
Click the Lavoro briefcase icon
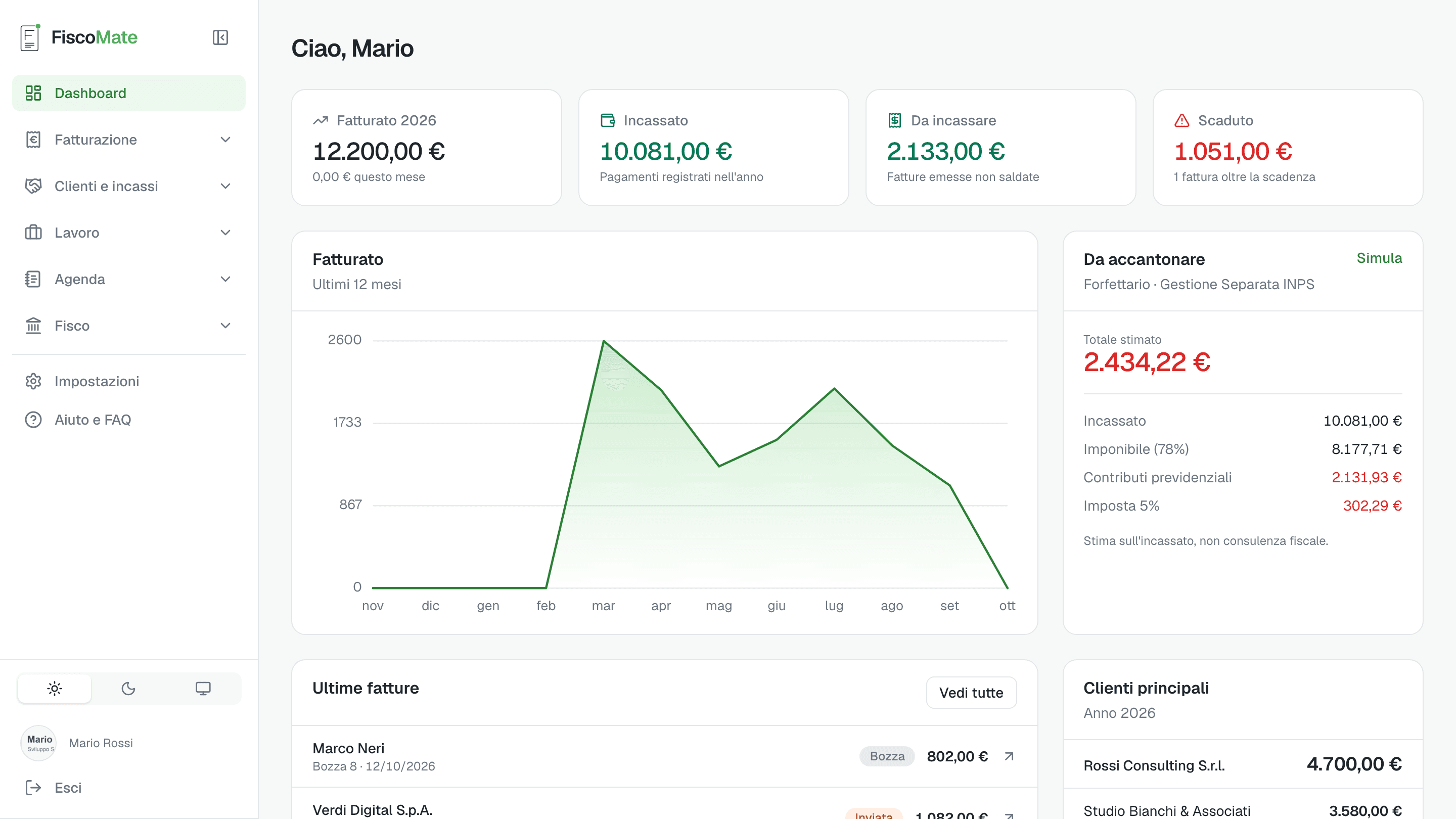33,233
